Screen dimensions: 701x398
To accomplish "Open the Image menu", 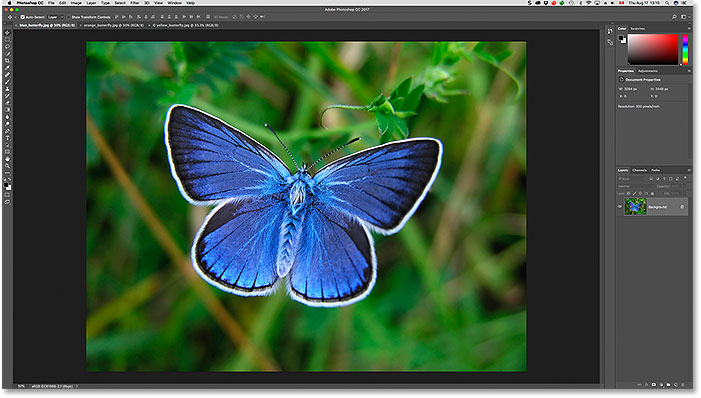I will point(76,3).
